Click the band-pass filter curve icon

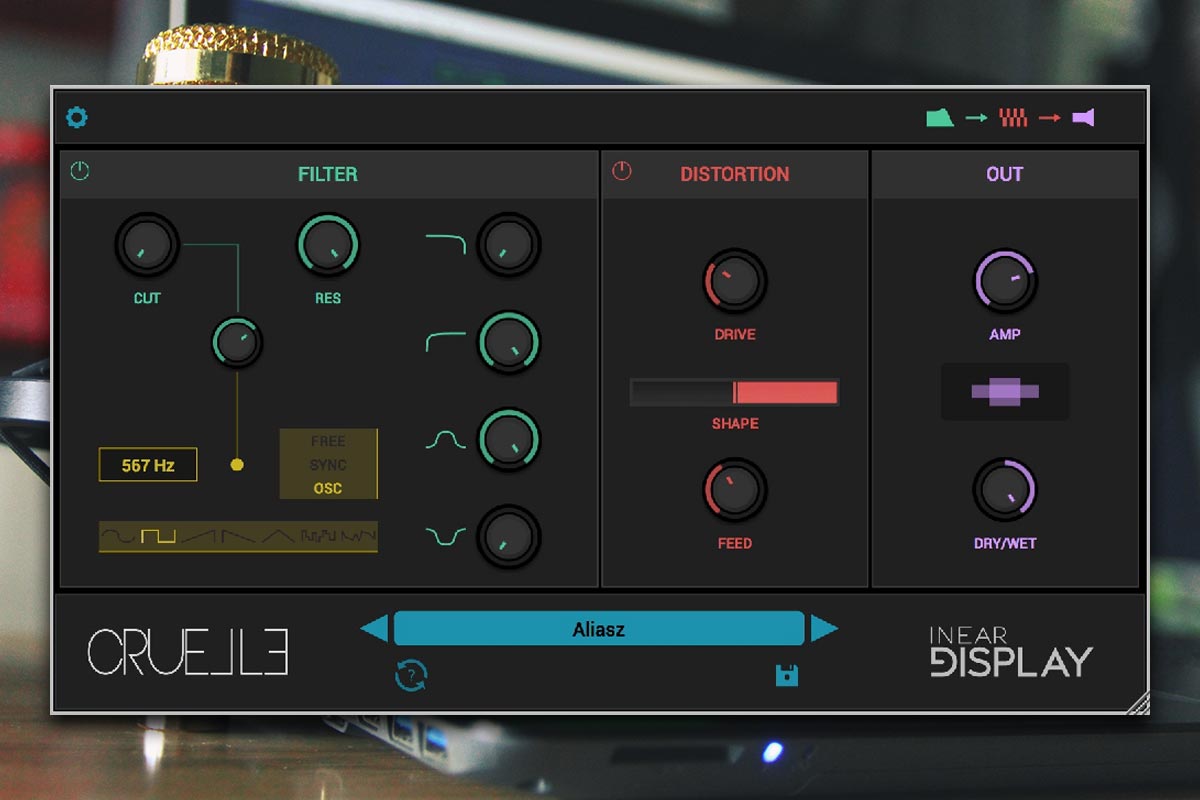[446, 440]
